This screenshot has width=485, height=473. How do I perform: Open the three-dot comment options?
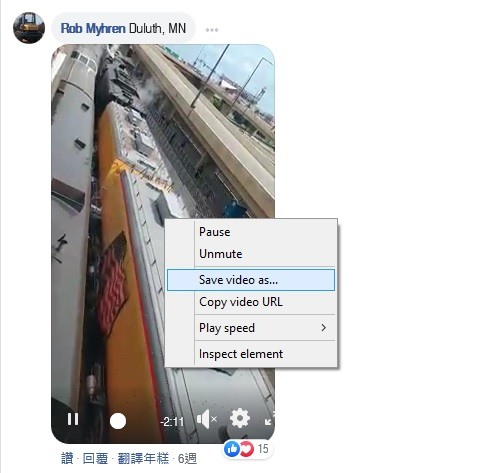[212, 30]
